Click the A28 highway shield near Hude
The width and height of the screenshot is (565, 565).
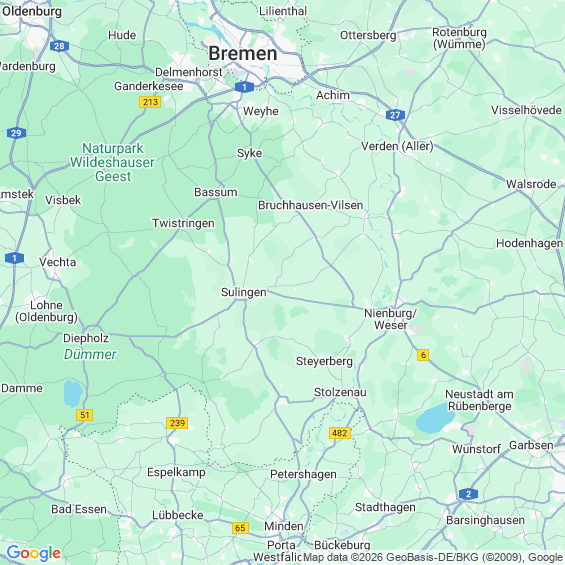click(x=59, y=46)
